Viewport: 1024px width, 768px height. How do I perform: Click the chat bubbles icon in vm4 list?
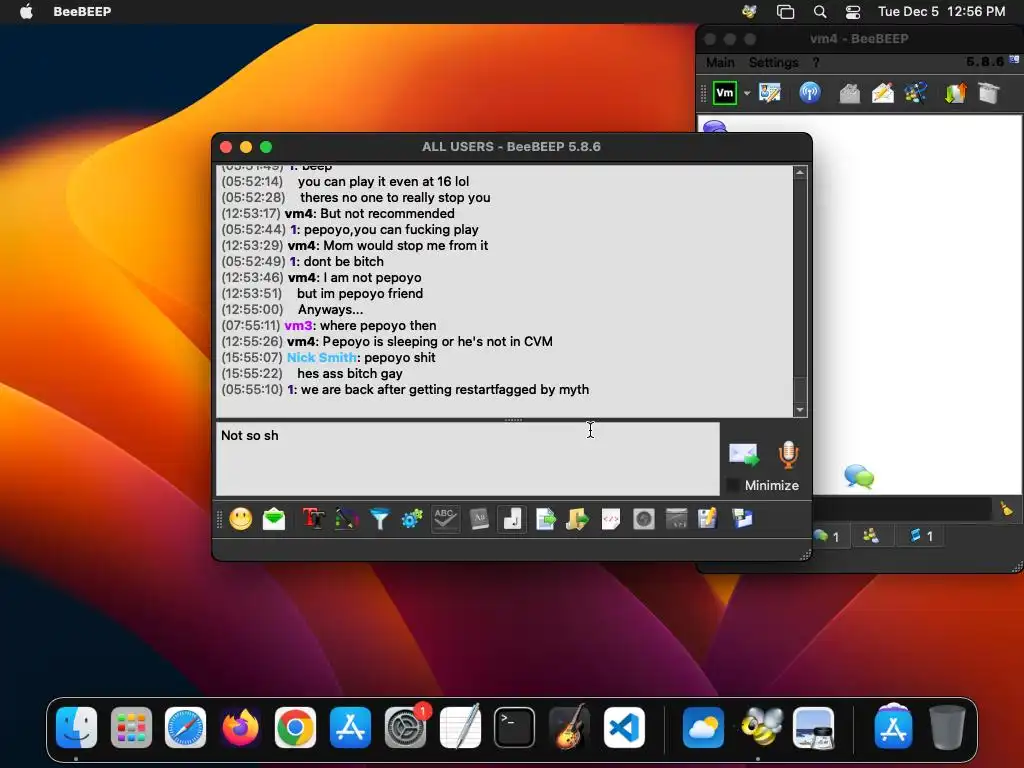[x=859, y=477]
